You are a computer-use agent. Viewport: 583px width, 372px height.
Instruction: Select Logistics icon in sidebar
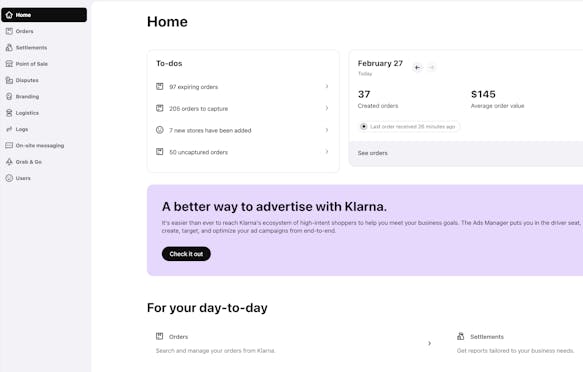click(x=9, y=113)
